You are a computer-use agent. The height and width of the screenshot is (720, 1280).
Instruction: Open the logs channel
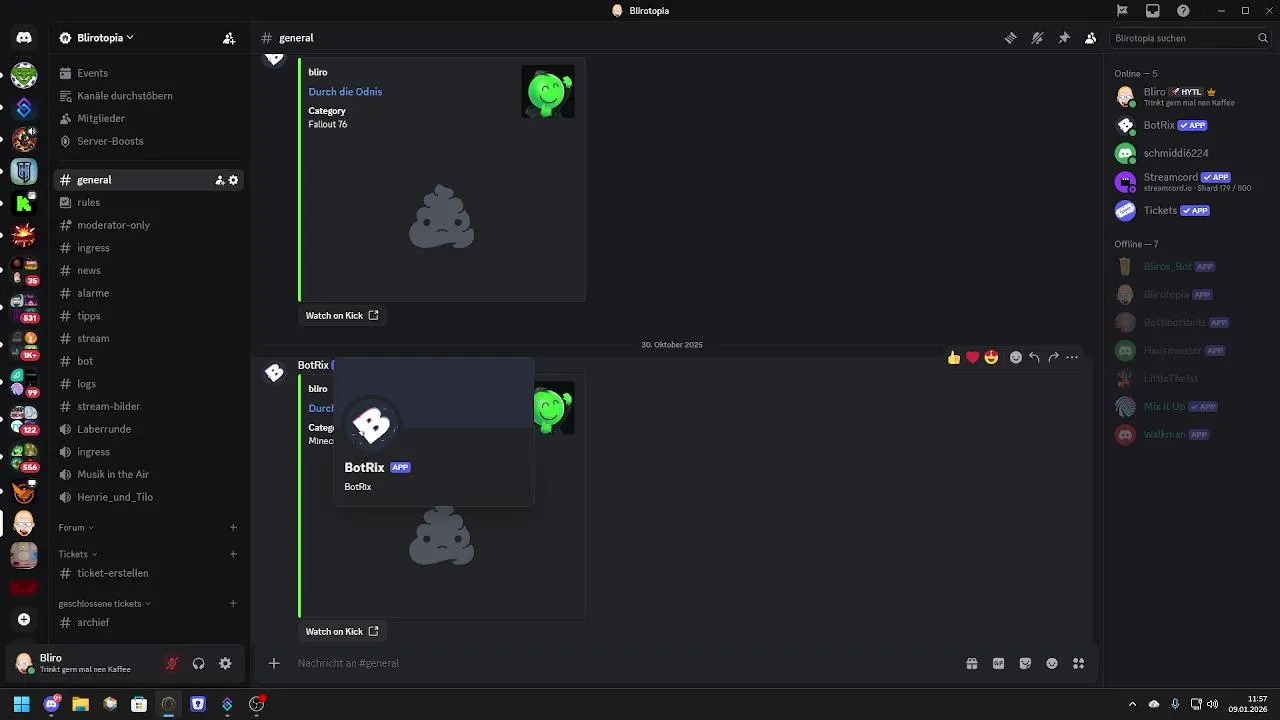(149, 384)
